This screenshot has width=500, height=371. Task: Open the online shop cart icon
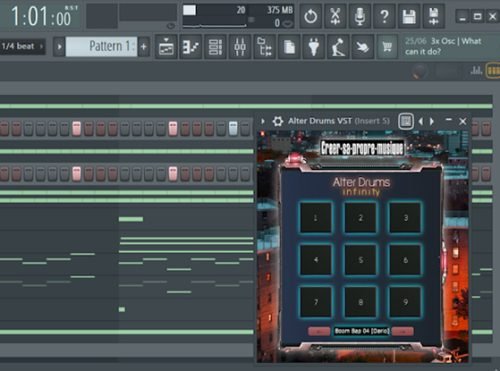[x=387, y=47]
